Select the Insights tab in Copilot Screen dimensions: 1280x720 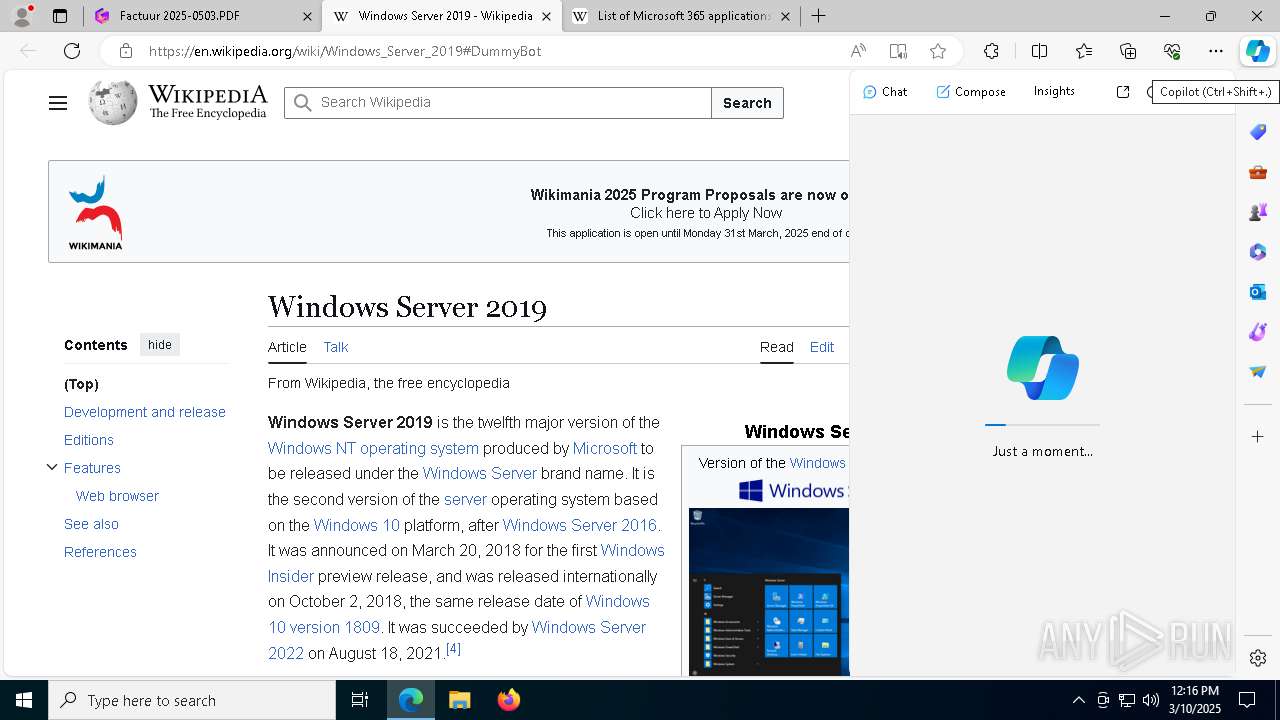(x=1054, y=91)
